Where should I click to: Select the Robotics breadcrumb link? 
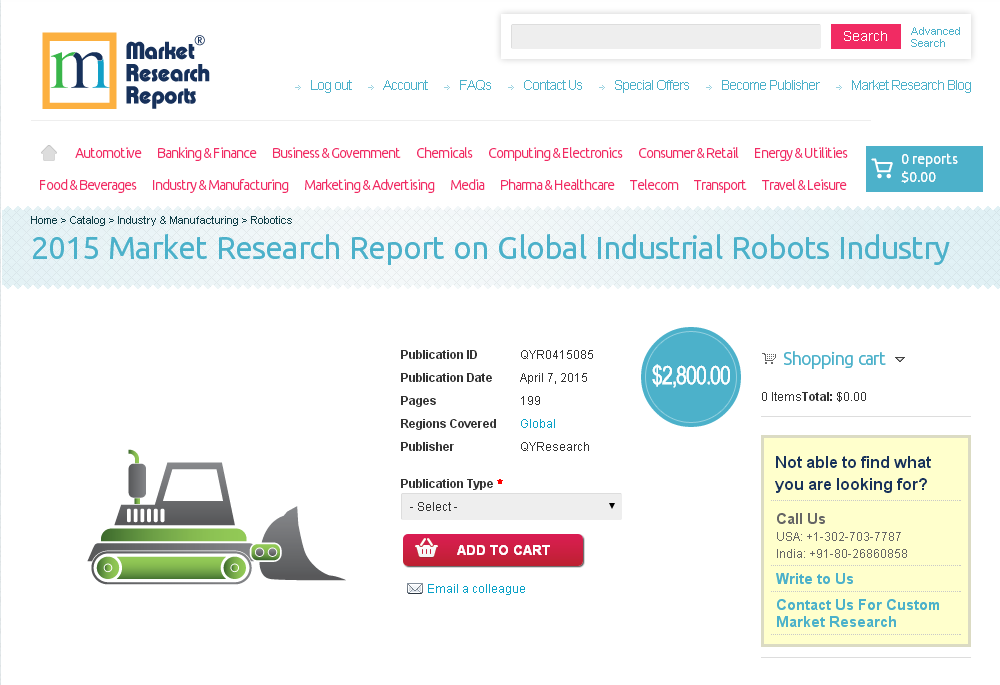pyautogui.click(x=271, y=220)
